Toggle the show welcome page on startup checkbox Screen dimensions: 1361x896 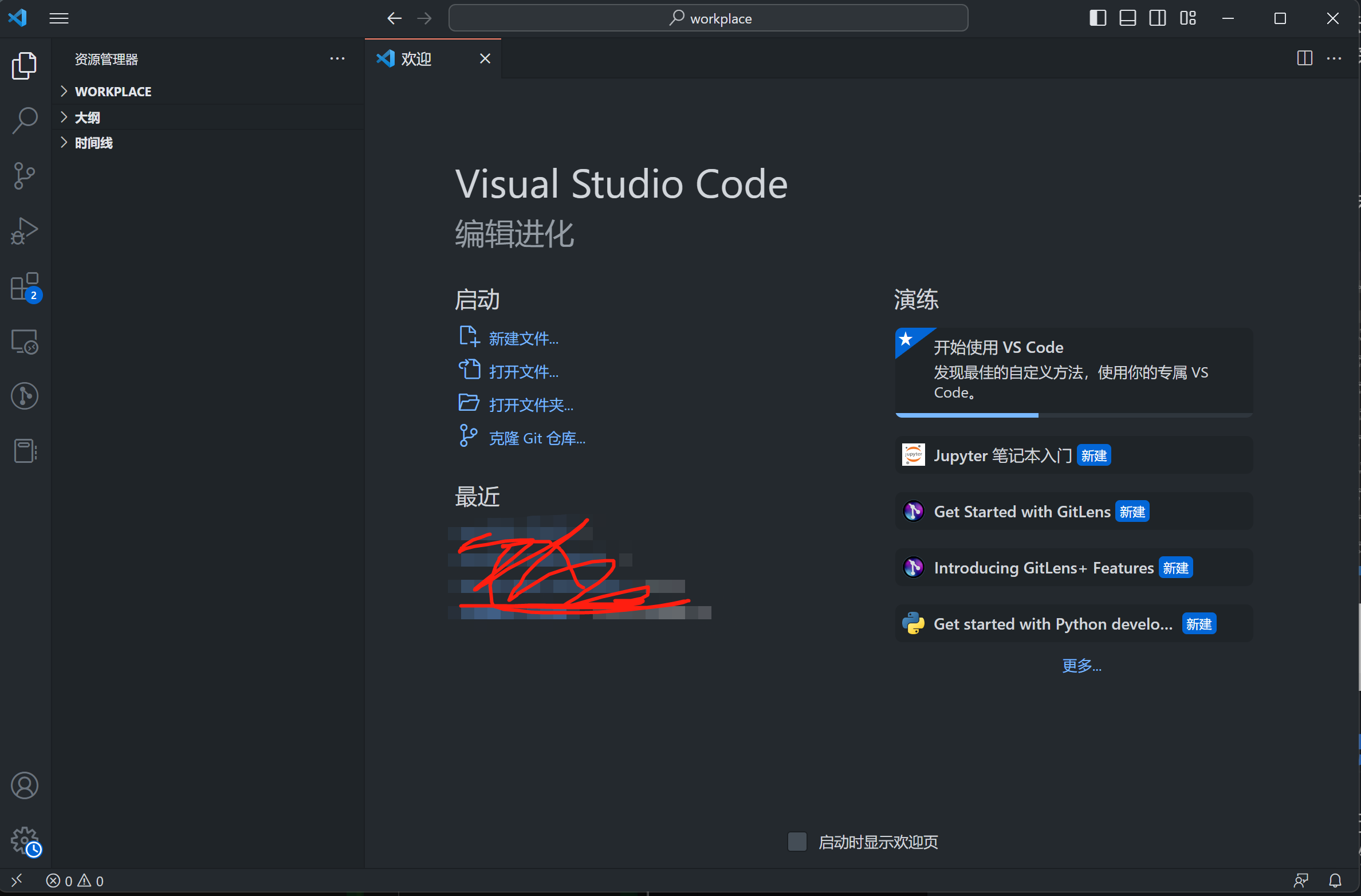797,842
